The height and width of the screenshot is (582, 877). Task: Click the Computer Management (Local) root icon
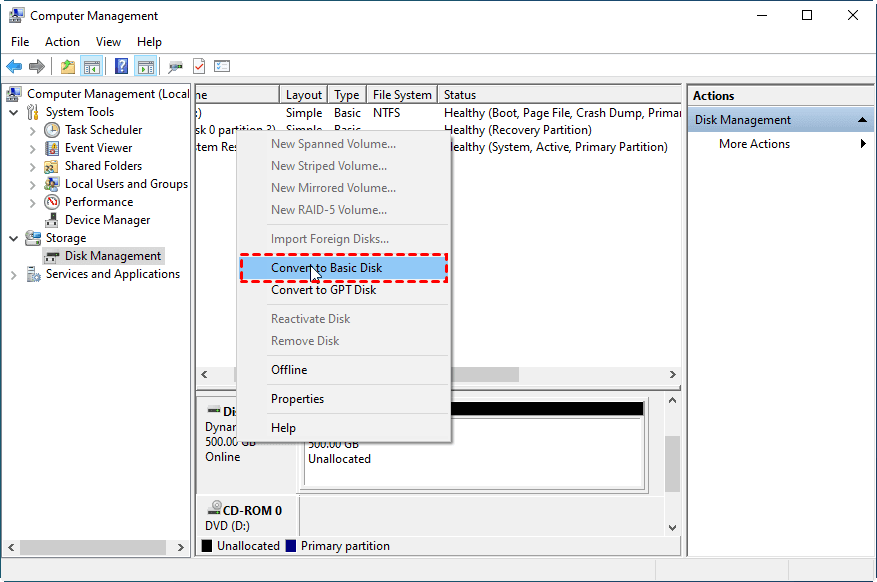14,94
